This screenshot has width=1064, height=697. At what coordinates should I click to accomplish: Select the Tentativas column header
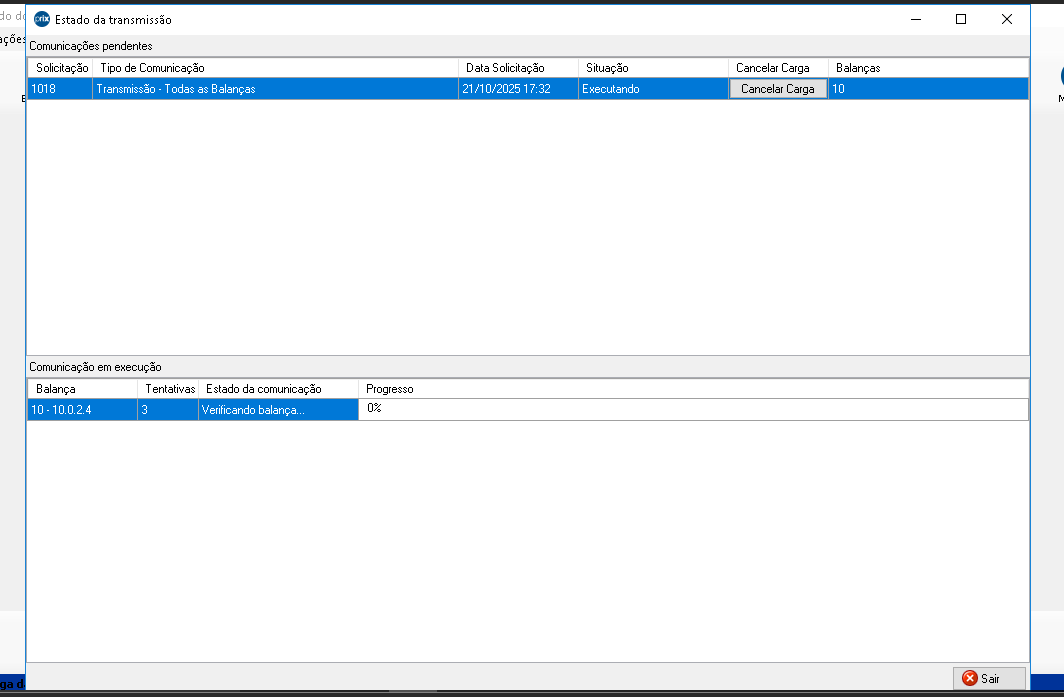[x=168, y=389]
